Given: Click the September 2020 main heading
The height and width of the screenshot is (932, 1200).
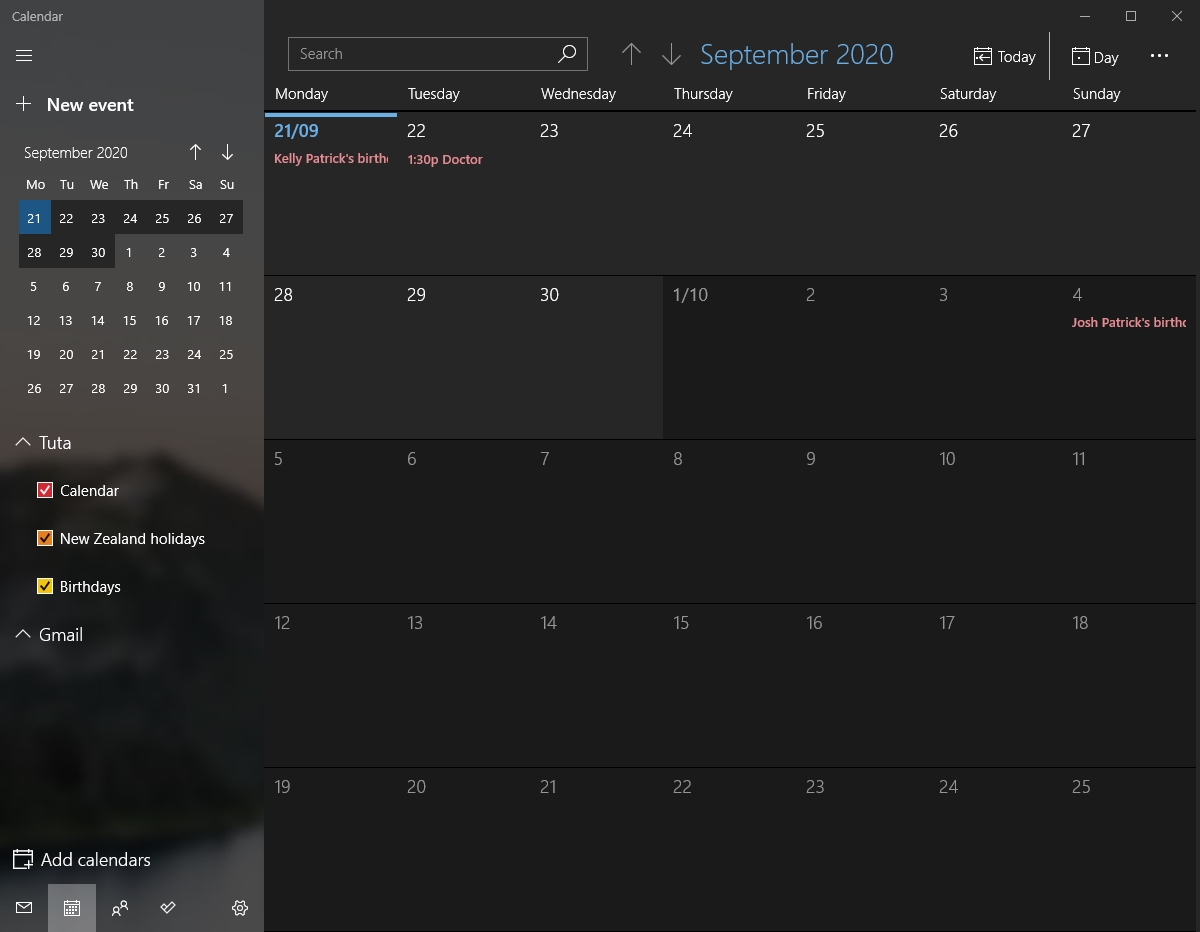Looking at the screenshot, I should pyautogui.click(x=797, y=54).
